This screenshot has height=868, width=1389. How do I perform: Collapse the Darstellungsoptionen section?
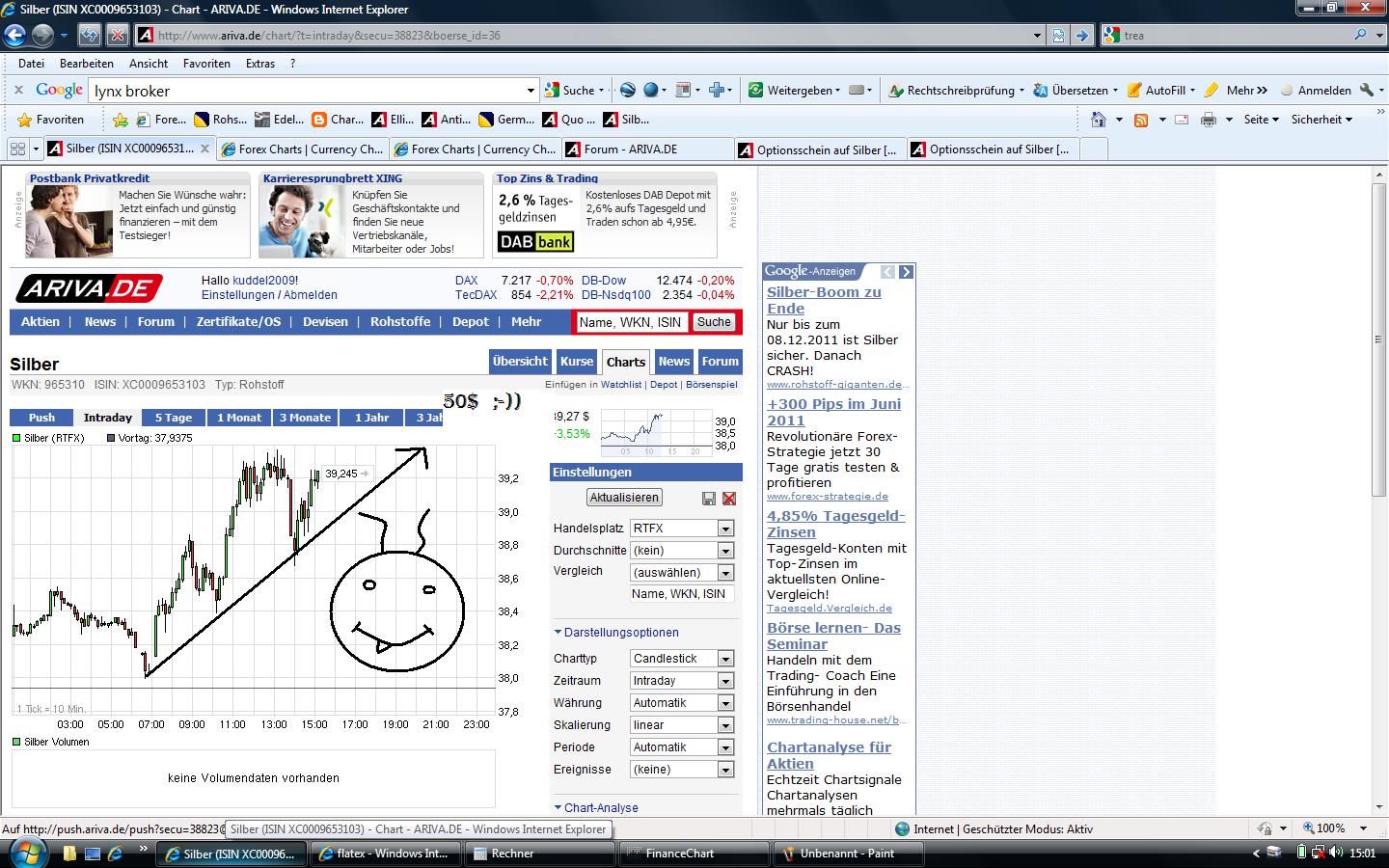click(616, 633)
